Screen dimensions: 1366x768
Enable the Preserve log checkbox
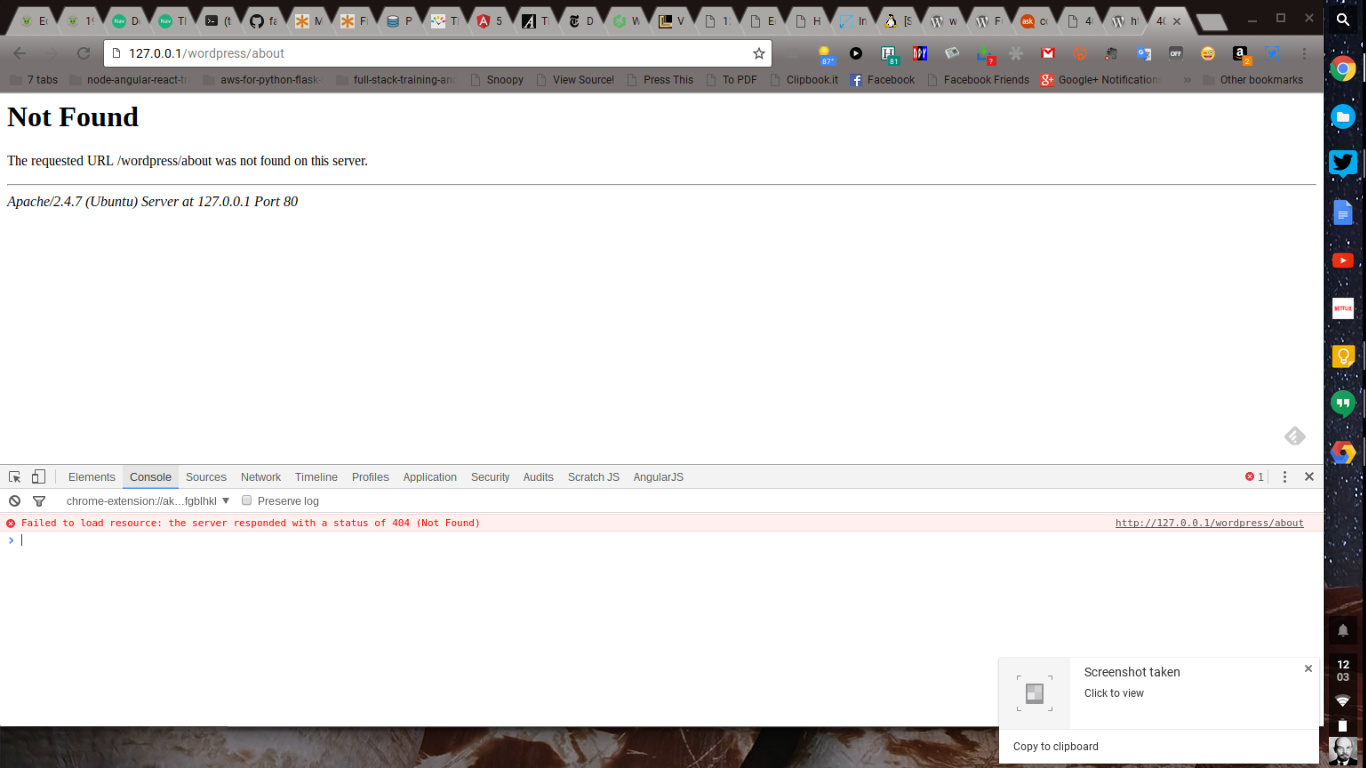click(x=247, y=501)
